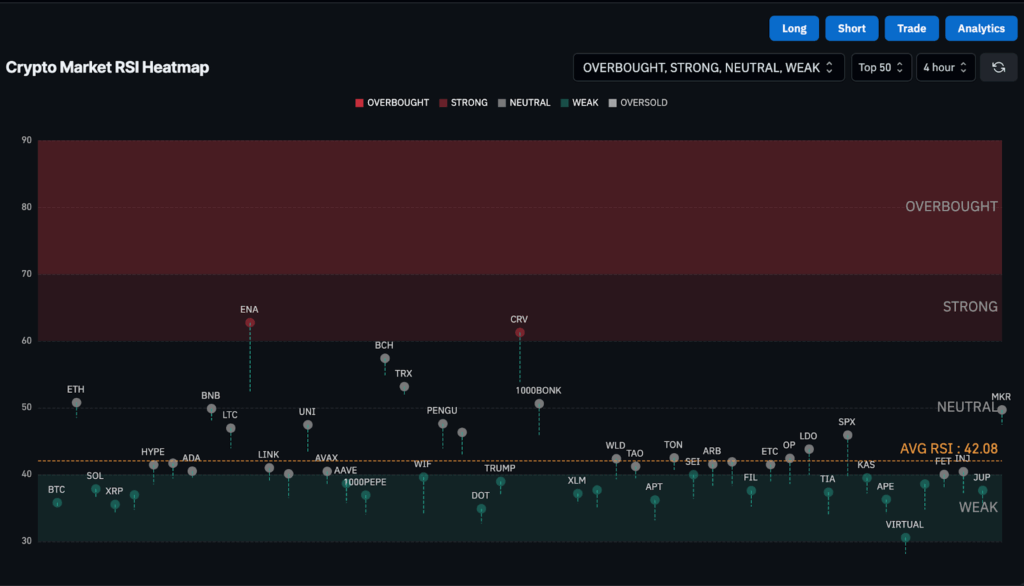Click the TRX marker on chart
The height and width of the screenshot is (586, 1024).
(x=404, y=387)
